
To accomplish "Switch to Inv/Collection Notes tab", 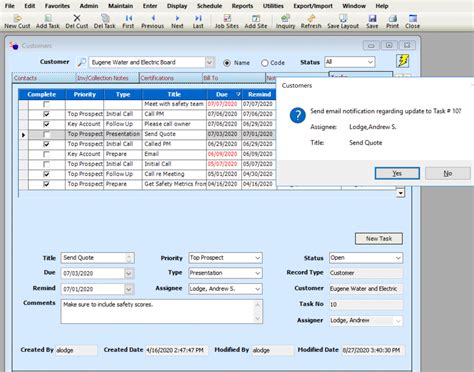I will coord(107,78).
